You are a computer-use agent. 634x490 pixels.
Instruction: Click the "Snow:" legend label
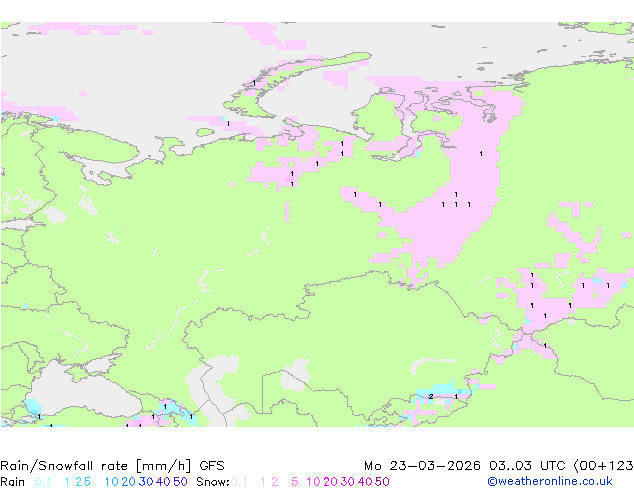pyautogui.click(x=213, y=482)
